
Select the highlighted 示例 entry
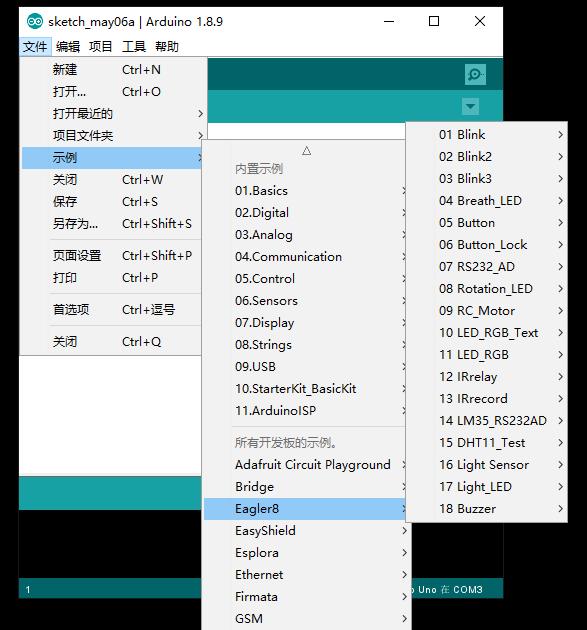click(111, 158)
